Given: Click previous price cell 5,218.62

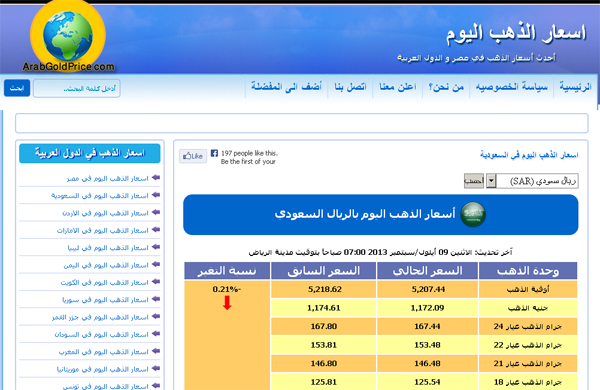Looking at the screenshot, I should pos(324,289).
